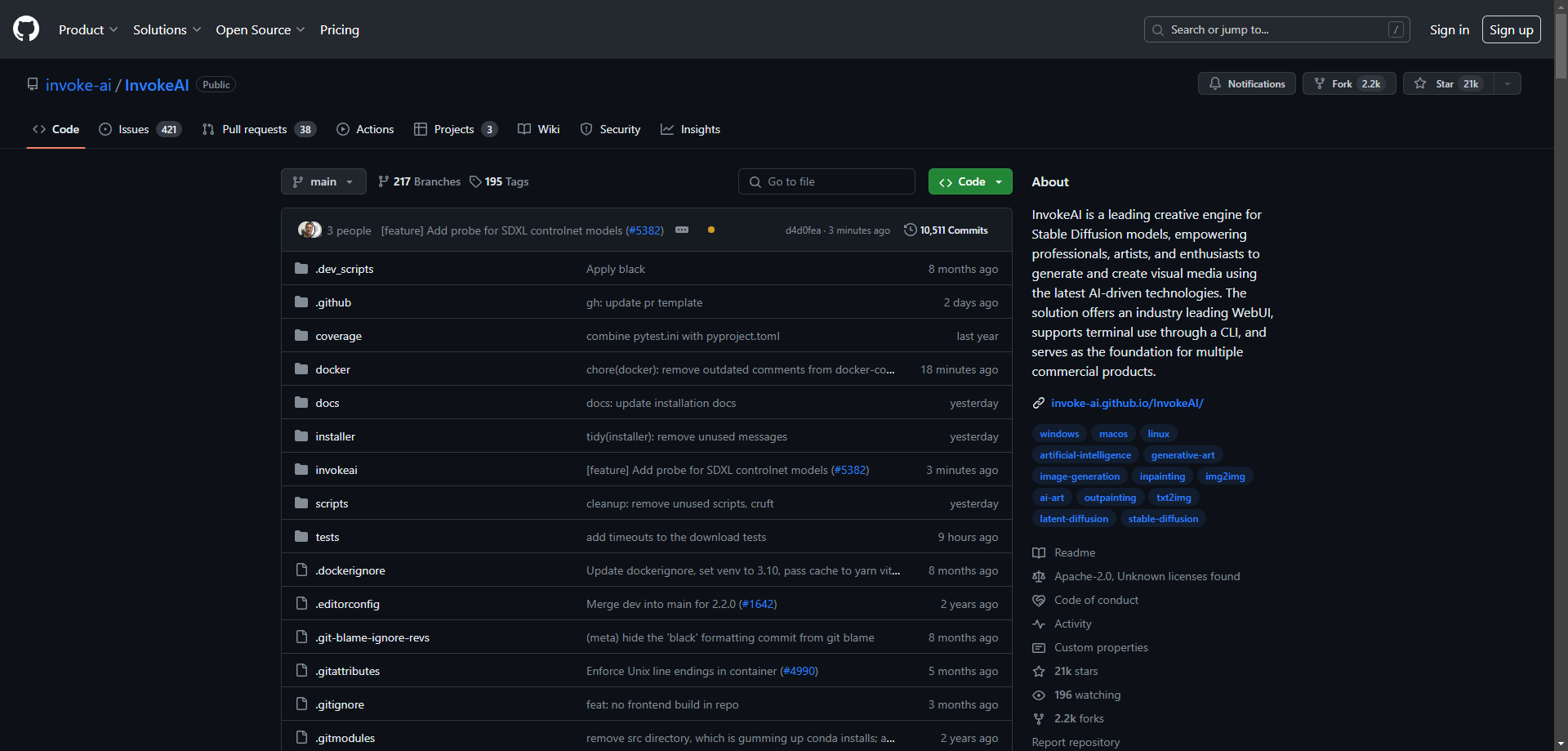Click the magnifier icon in the top search bar
The height and width of the screenshot is (751, 1568).
pos(1158,29)
